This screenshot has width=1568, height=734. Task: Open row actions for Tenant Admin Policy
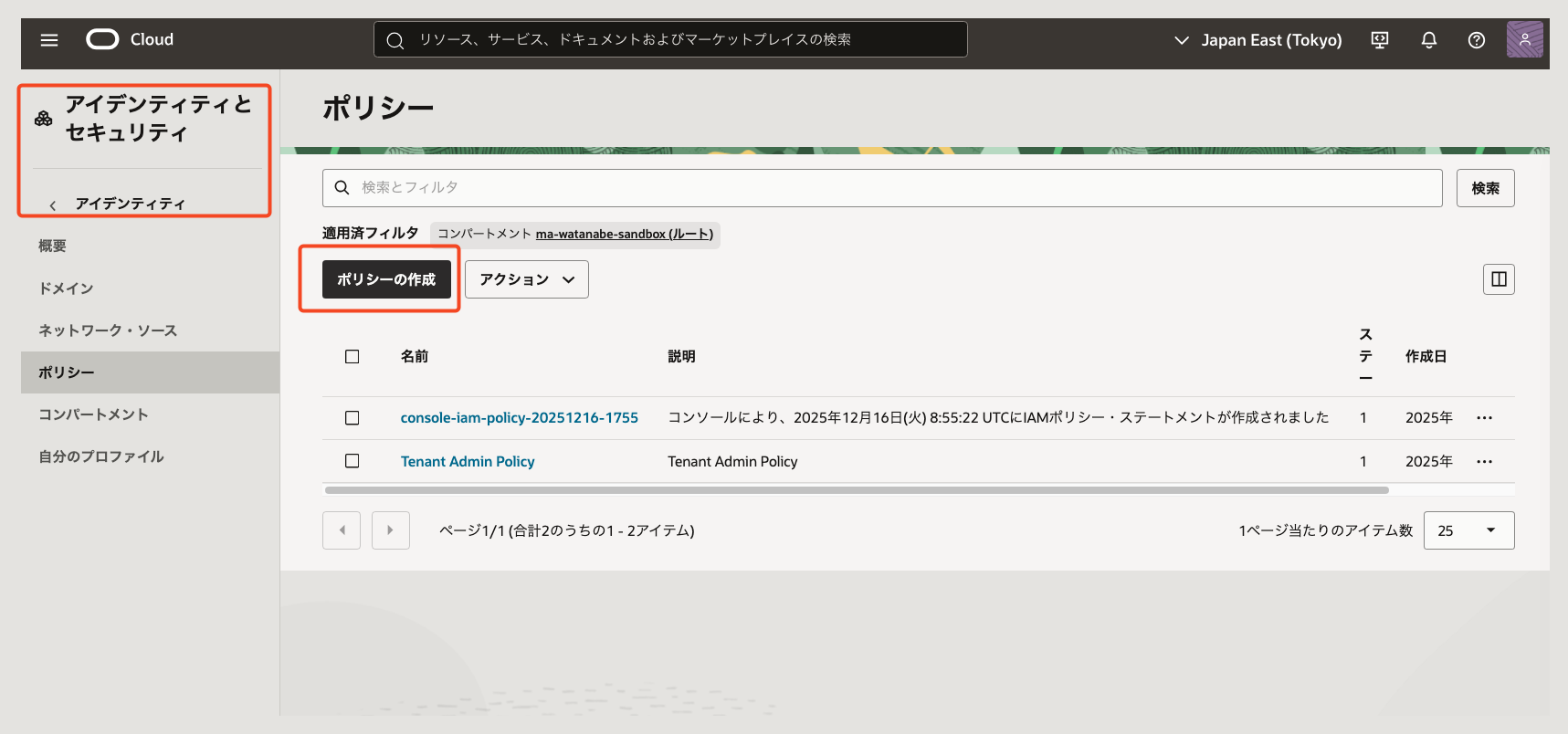coord(1484,462)
